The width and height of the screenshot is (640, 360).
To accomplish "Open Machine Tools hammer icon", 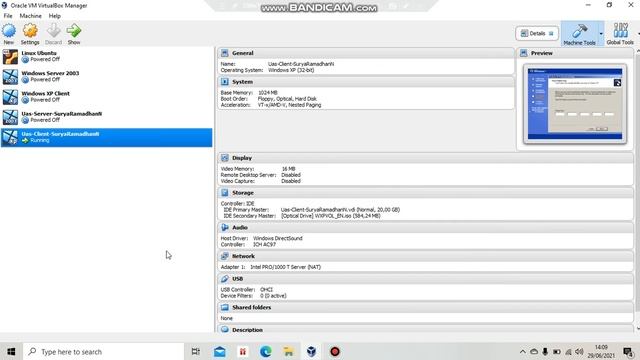I will [579, 31].
